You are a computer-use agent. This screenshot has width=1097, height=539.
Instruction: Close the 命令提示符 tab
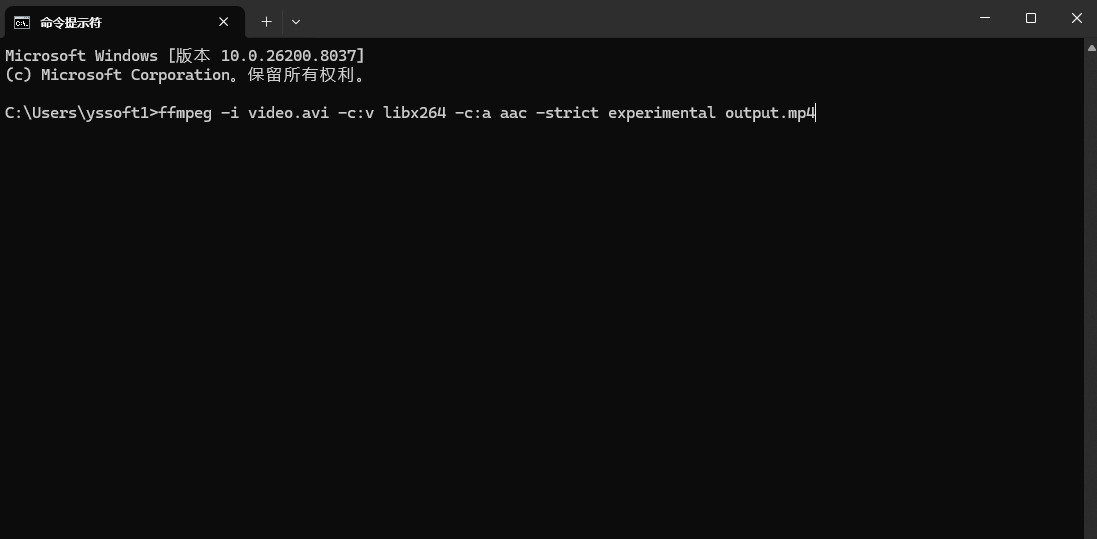pyautogui.click(x=224, y=22)
